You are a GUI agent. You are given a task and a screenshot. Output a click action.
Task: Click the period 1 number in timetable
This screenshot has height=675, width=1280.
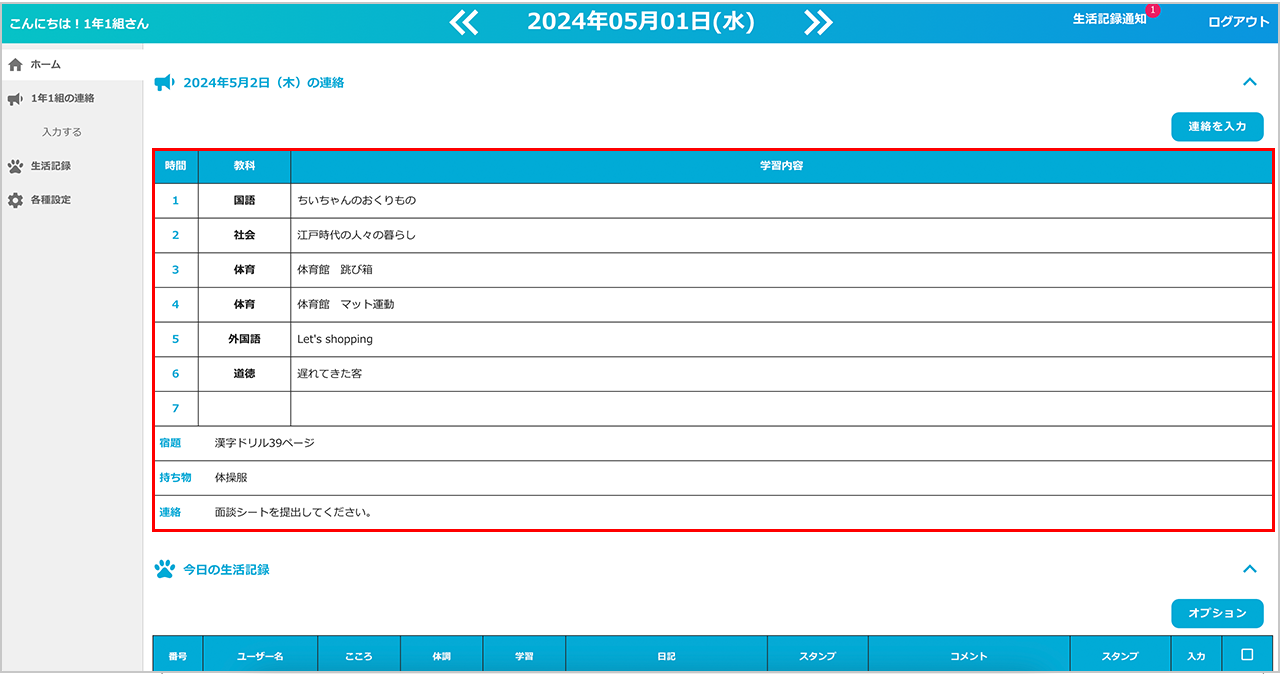(175, 200)
